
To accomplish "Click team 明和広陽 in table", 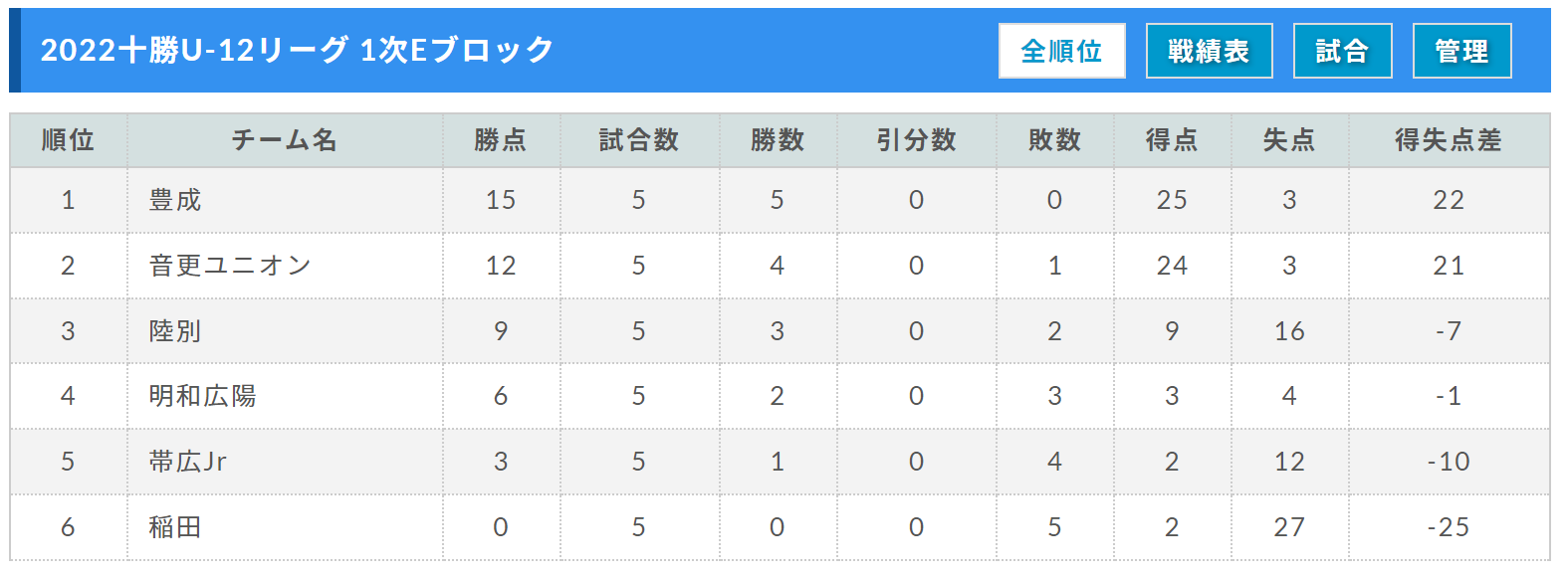I will pyautogui.click(x=202, y=396).
